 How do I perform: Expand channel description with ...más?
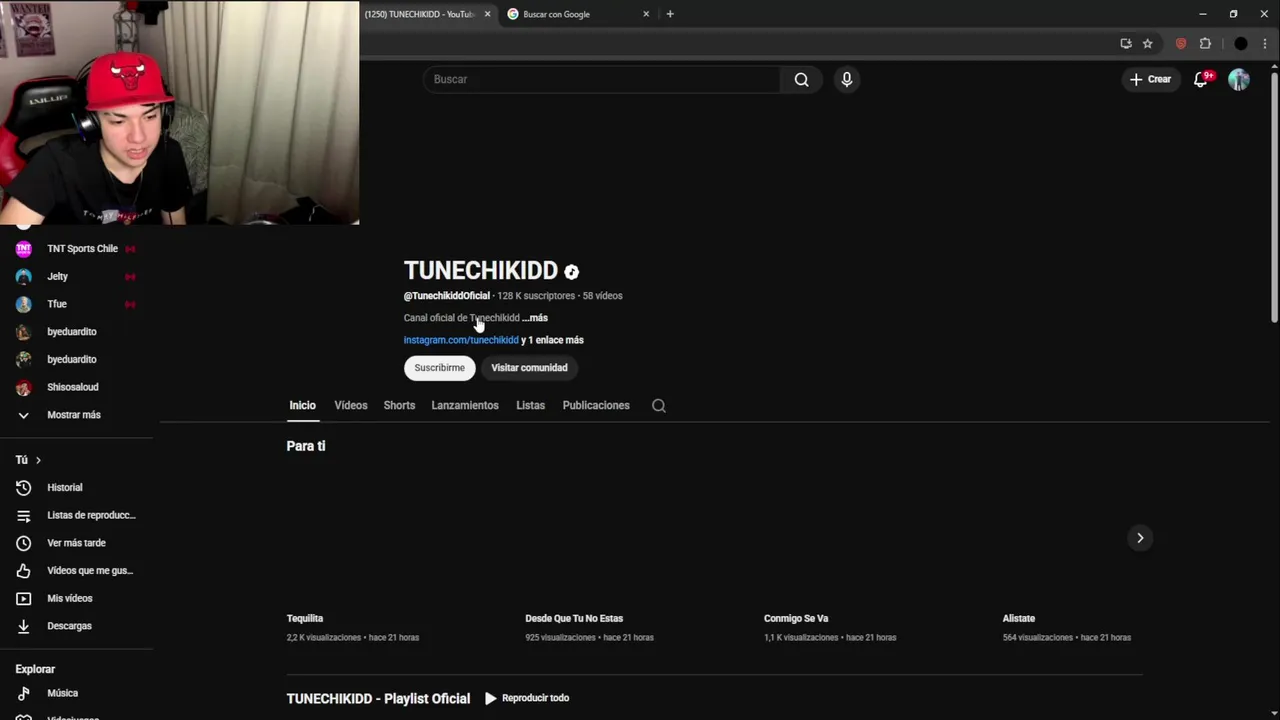535,318
